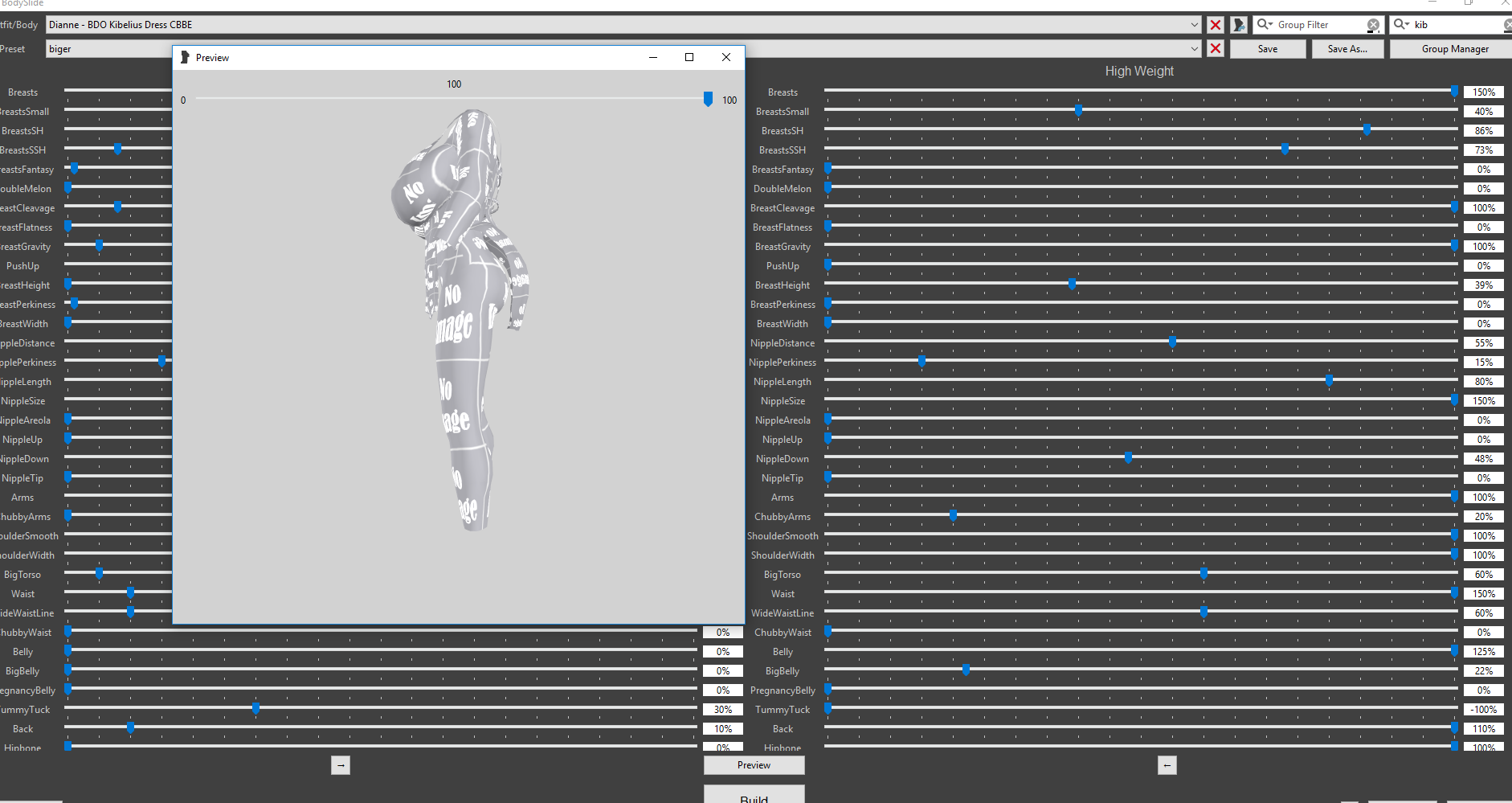Click the Preview window weight slider handle
This screenshot has height=803, width=1512.
(x=708, y=99)
